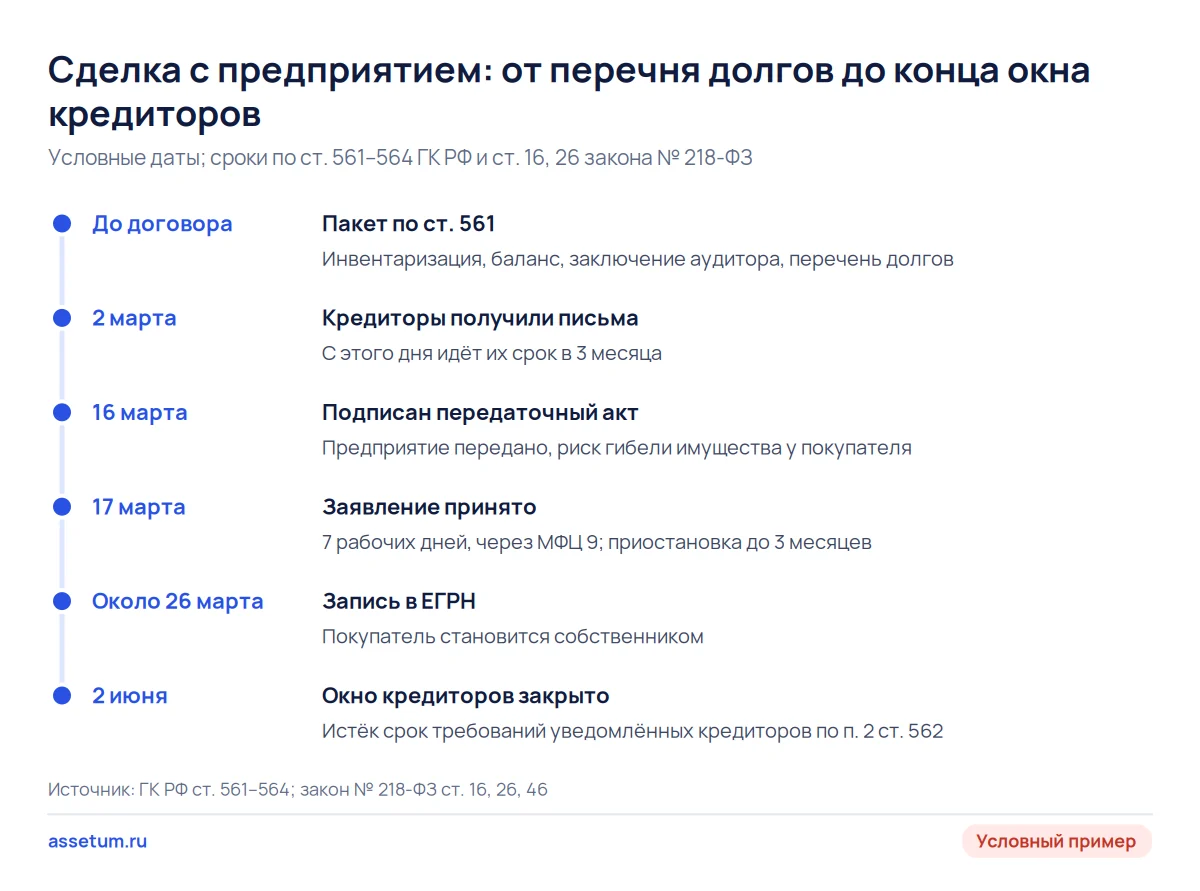Click the heading «Запись в ЕГРН»
The image size is (1200, 891).
(x=399, y=601)
